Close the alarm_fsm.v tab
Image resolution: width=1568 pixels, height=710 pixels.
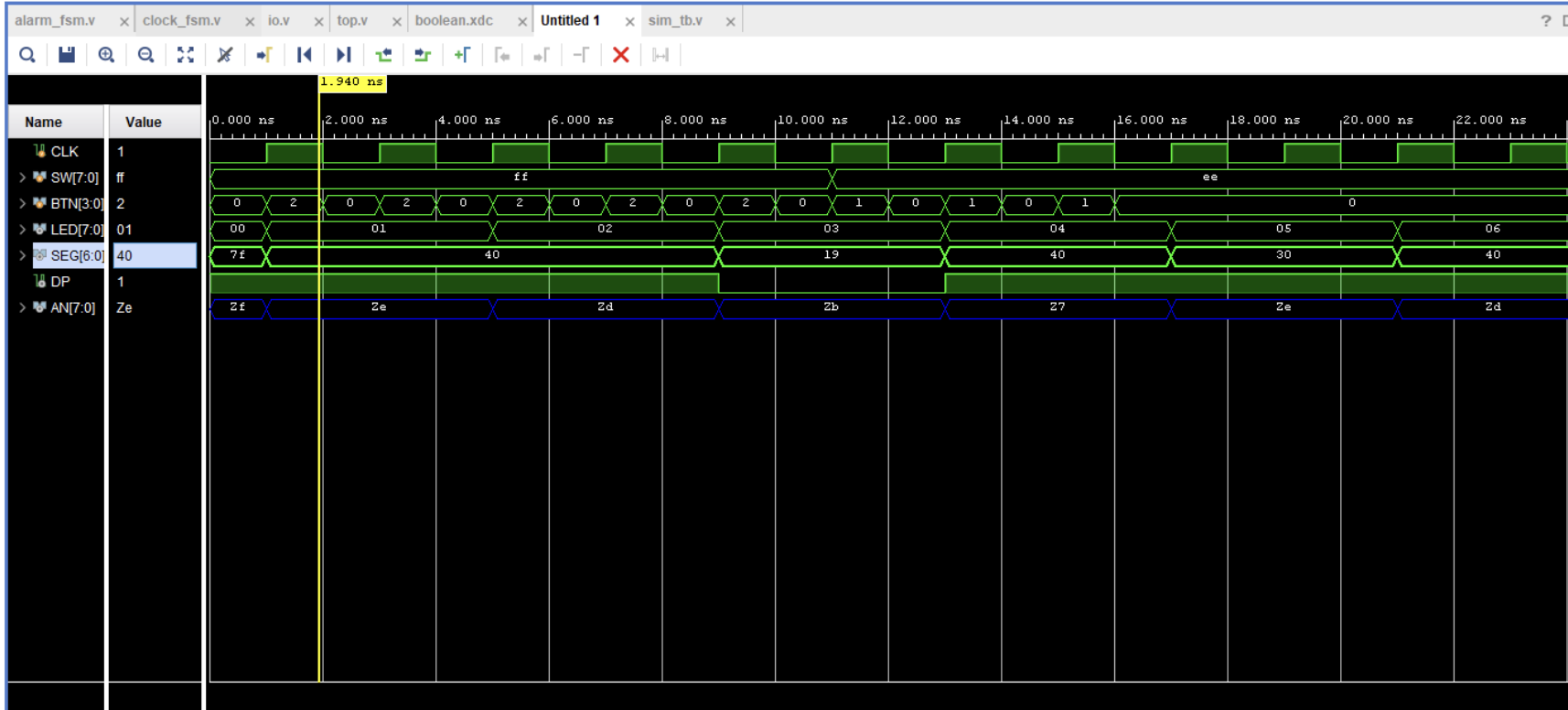click(x=124, y=21)
